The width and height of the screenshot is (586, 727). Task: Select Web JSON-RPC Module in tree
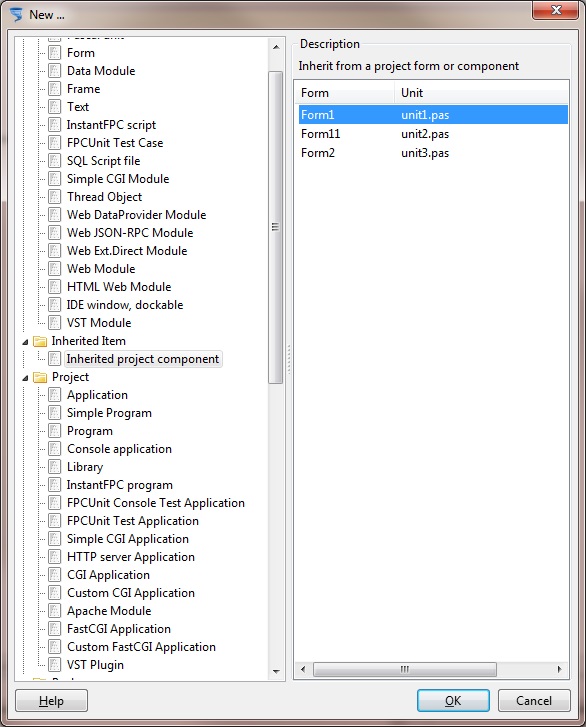coord(130,233)
